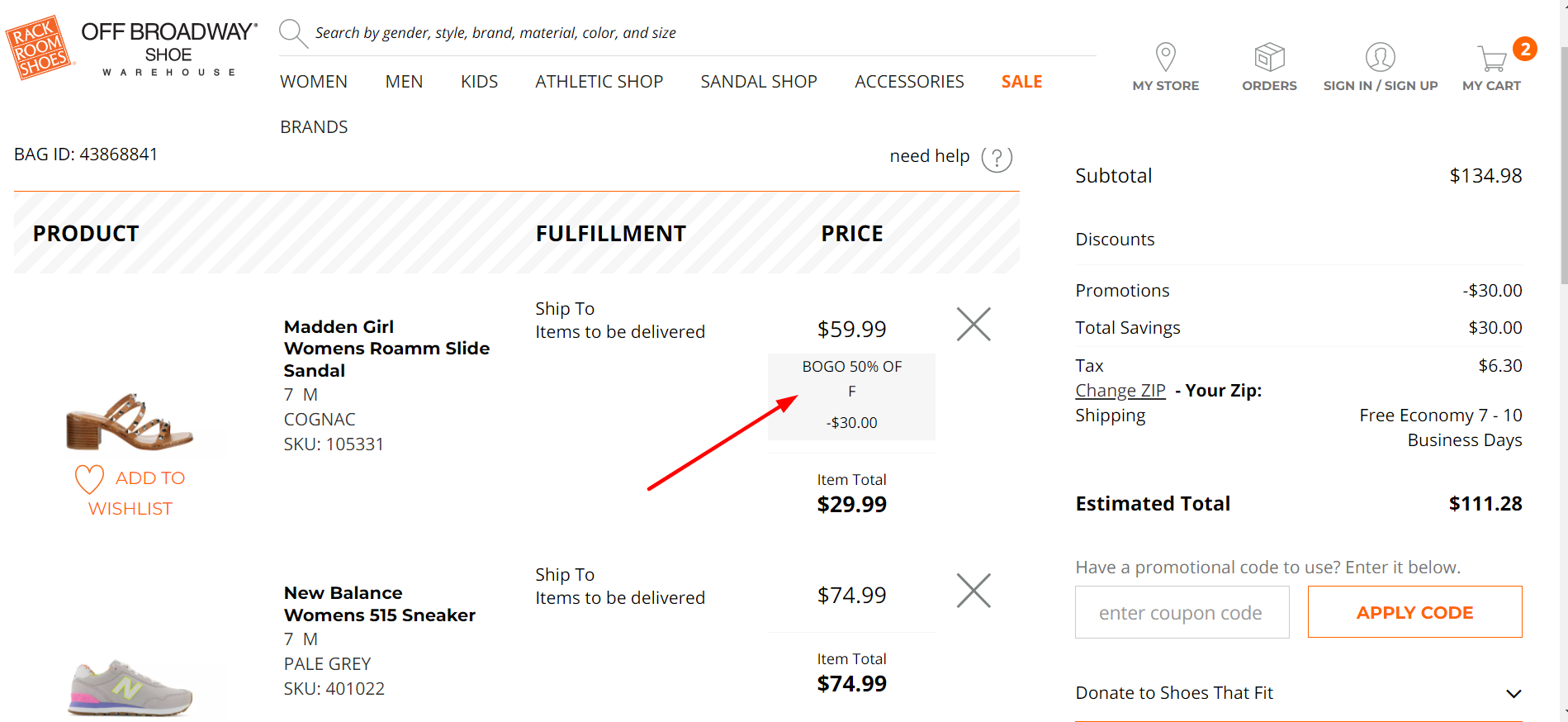Click the Madden Girl sandal thumbnail

(130, 422)
